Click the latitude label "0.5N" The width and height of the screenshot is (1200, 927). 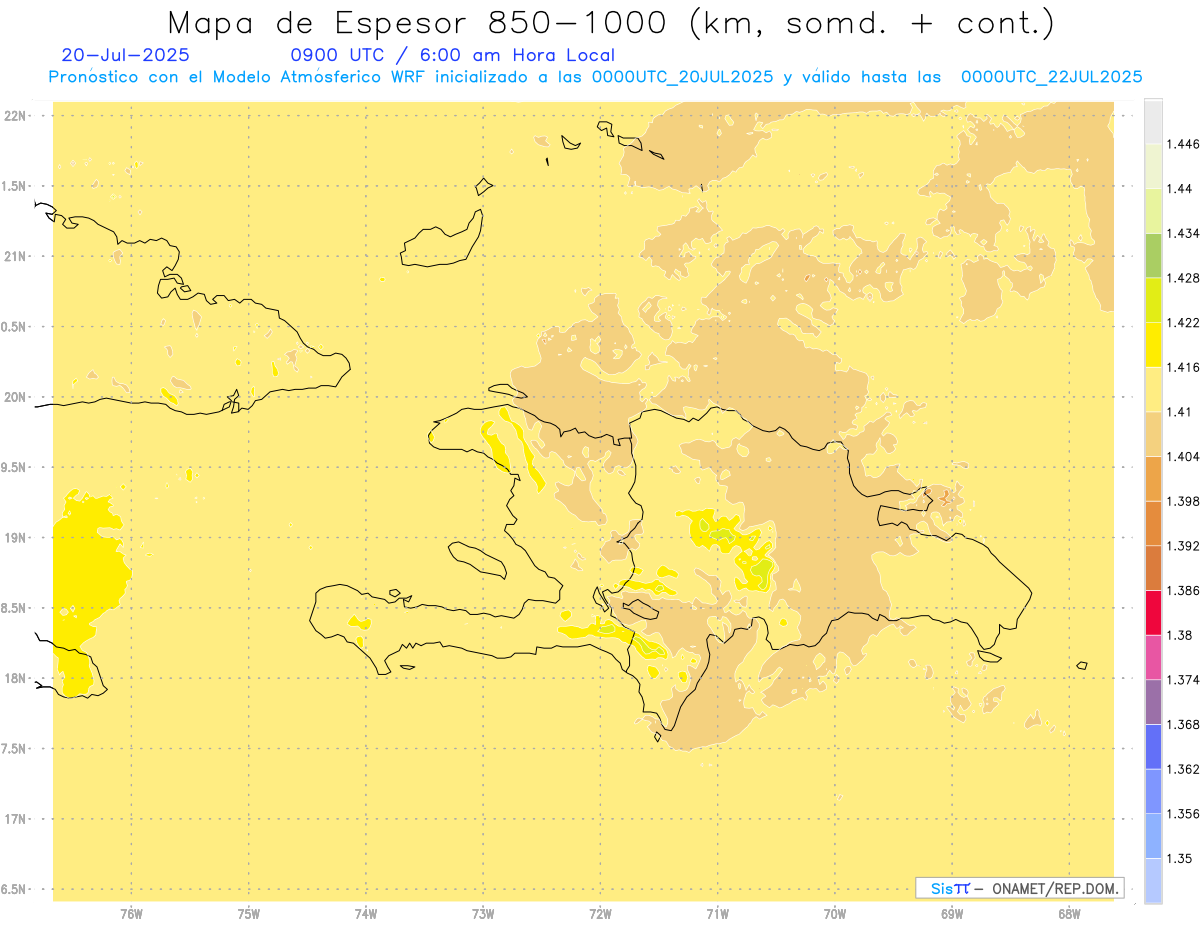[x=14, y=327]
